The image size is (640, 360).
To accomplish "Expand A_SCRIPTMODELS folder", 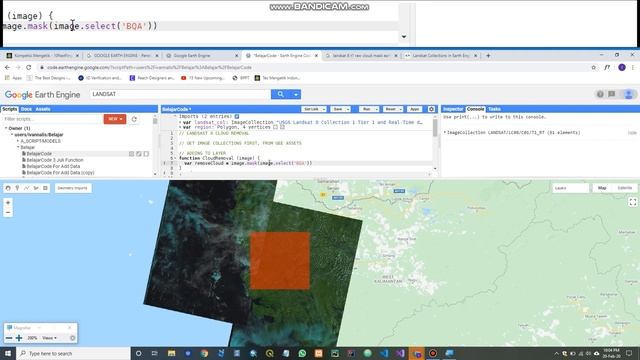I will tap(18, 141).
